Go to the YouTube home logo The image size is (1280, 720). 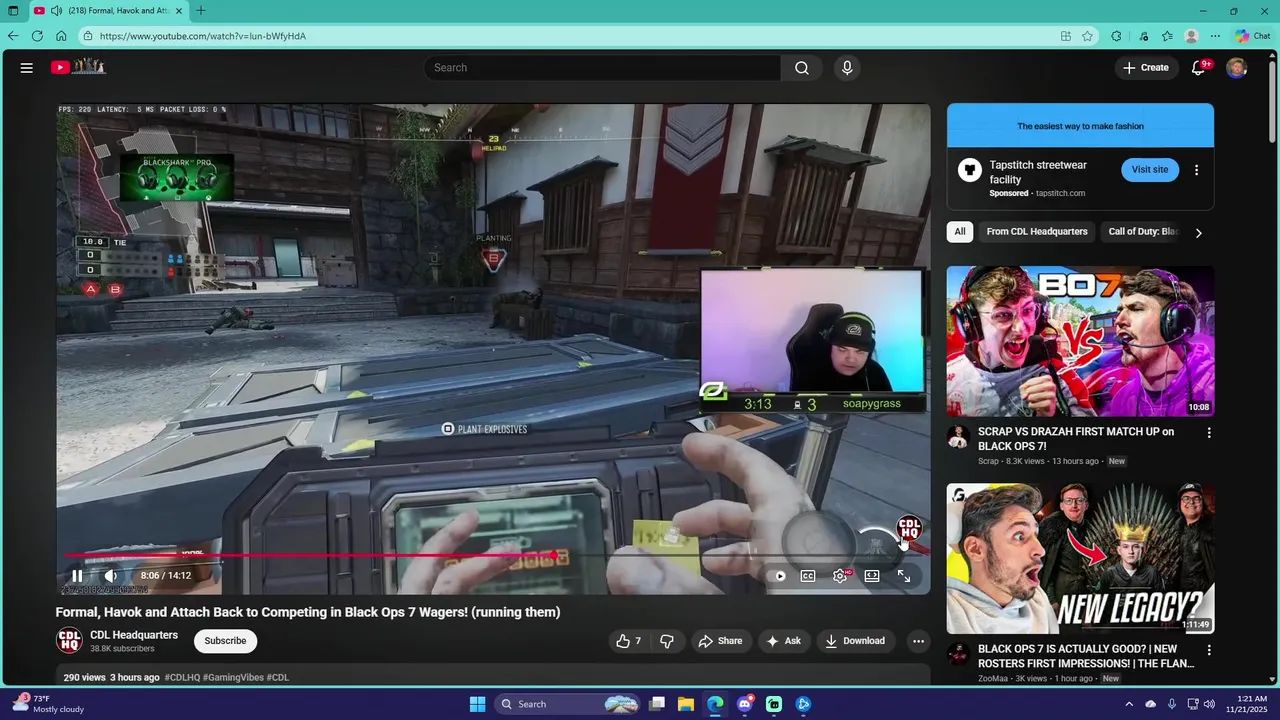[78, 67]
